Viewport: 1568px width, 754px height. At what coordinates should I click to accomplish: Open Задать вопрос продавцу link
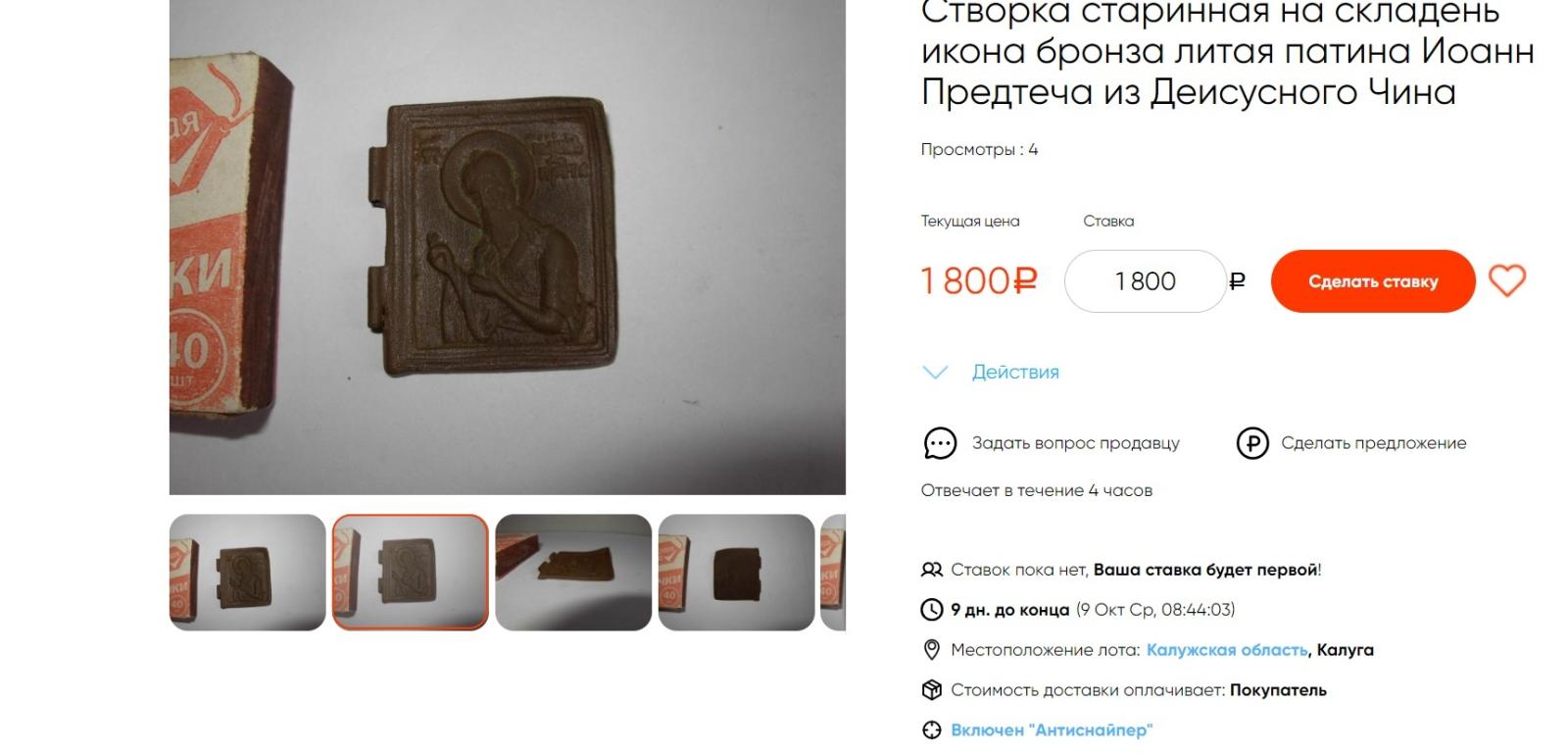(x=1075, y=443)
